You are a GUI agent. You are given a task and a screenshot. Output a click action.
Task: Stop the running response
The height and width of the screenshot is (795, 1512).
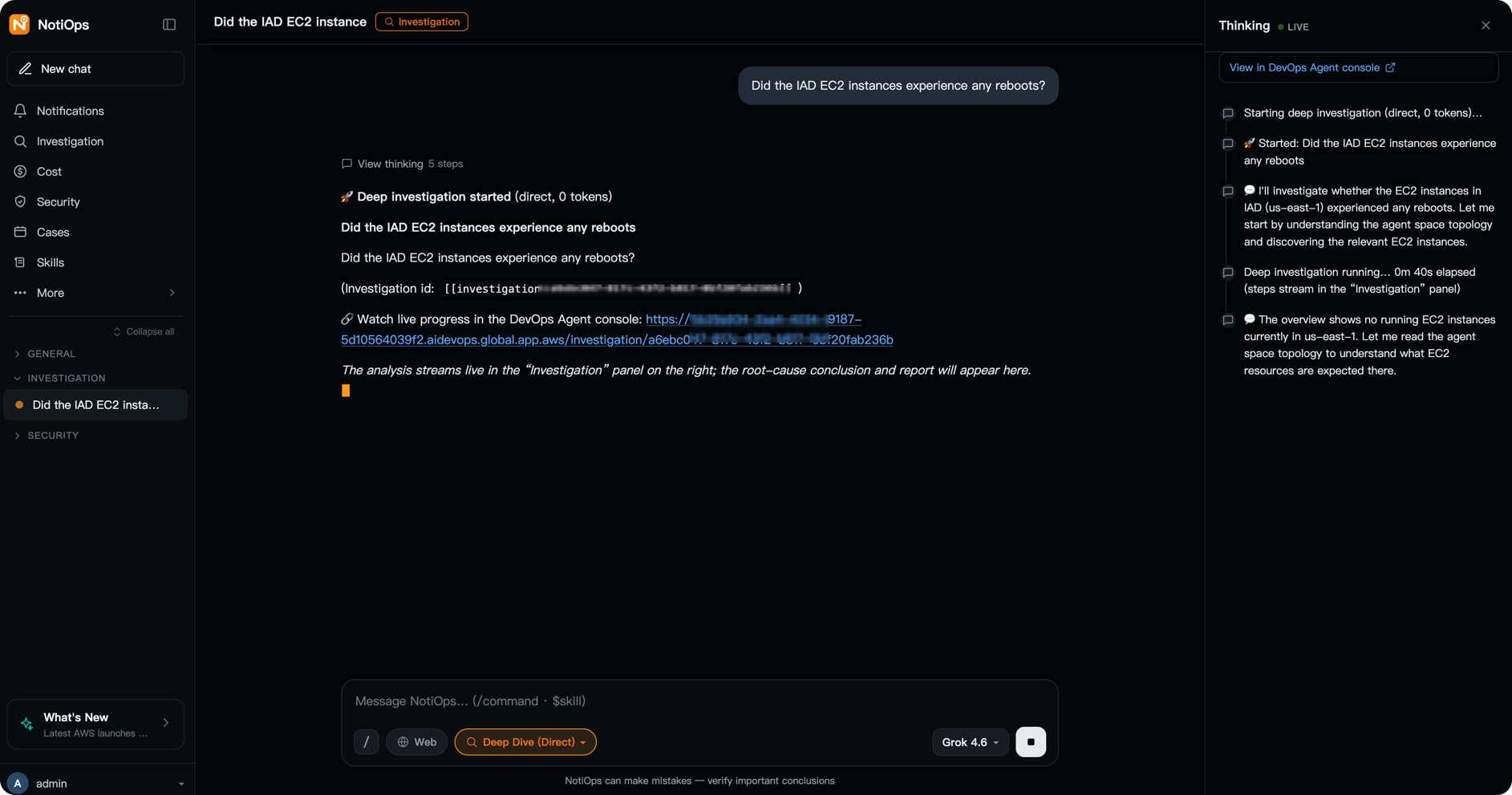point(1031,742)
